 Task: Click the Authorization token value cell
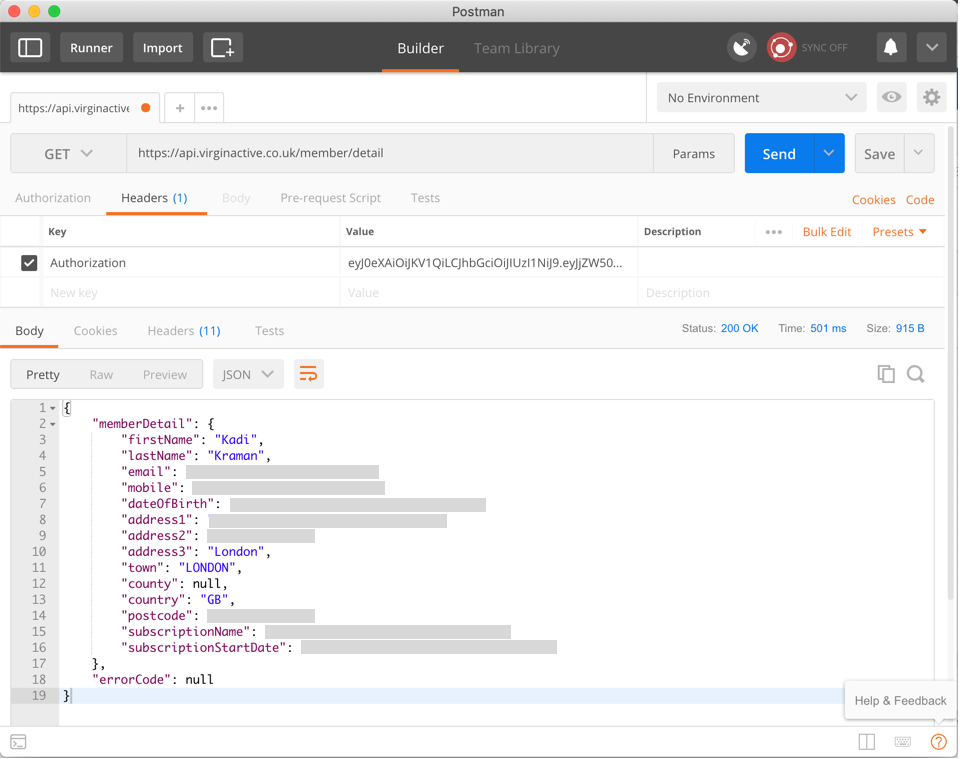pos(489,263)
